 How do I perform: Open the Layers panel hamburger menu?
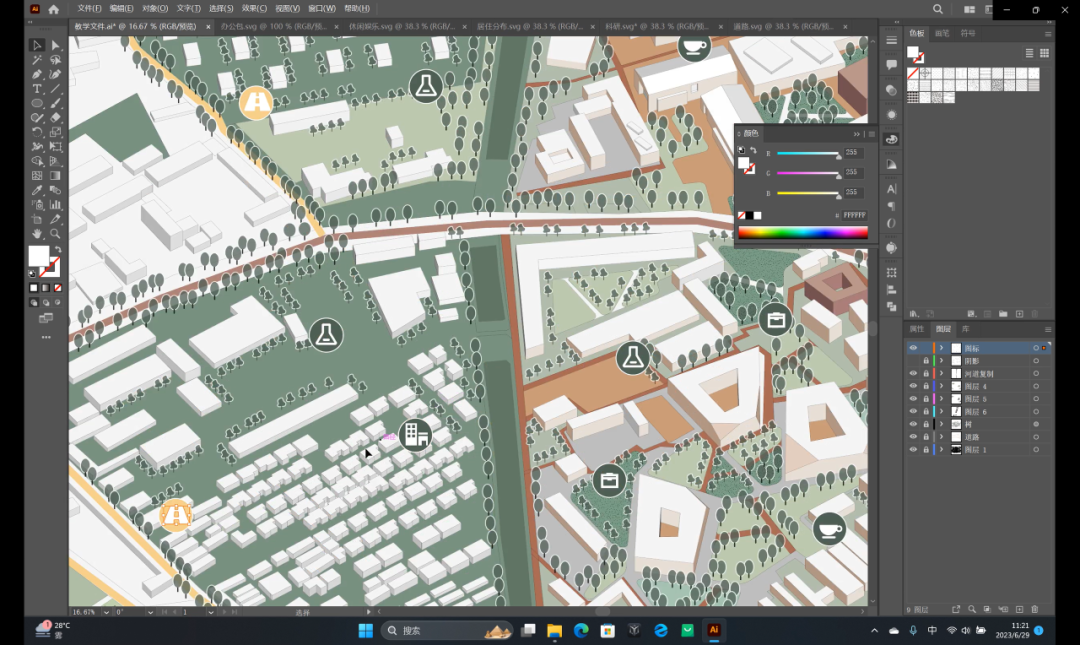[1048, 329]
